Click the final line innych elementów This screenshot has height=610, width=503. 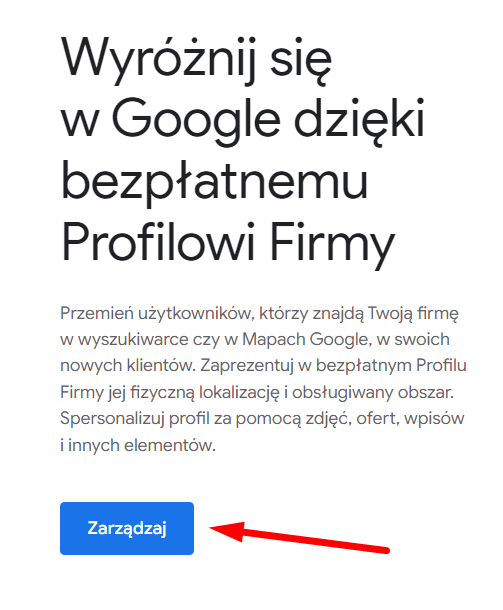[x=142, y=445]
